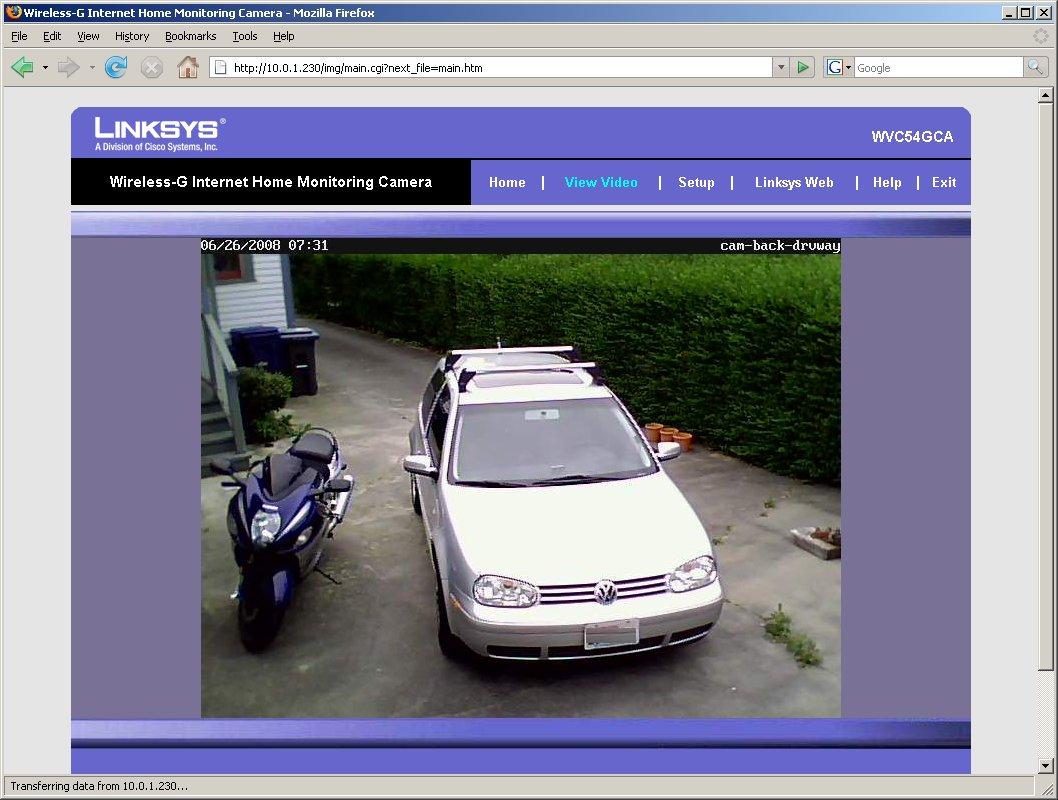Open the Forward history dropdown arrow
This screenshot has width=1058, height=800.
click(x=92, y=67)
